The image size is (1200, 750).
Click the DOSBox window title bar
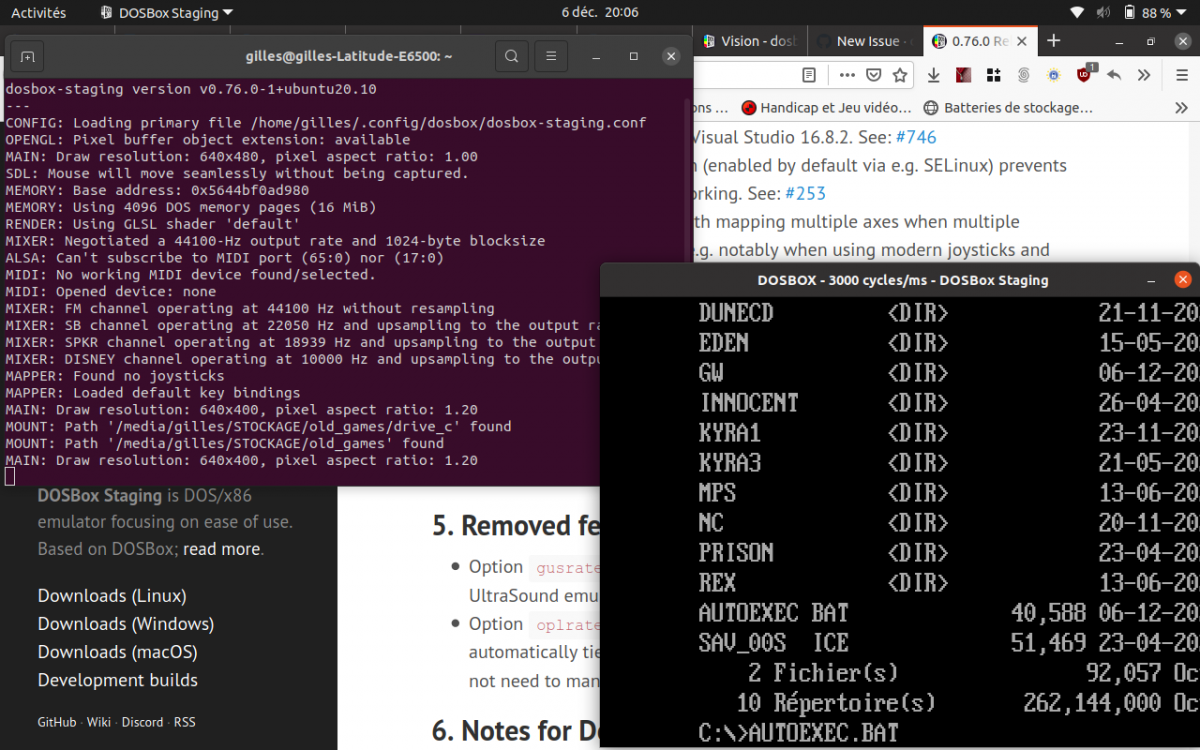(x=902, y=280)
